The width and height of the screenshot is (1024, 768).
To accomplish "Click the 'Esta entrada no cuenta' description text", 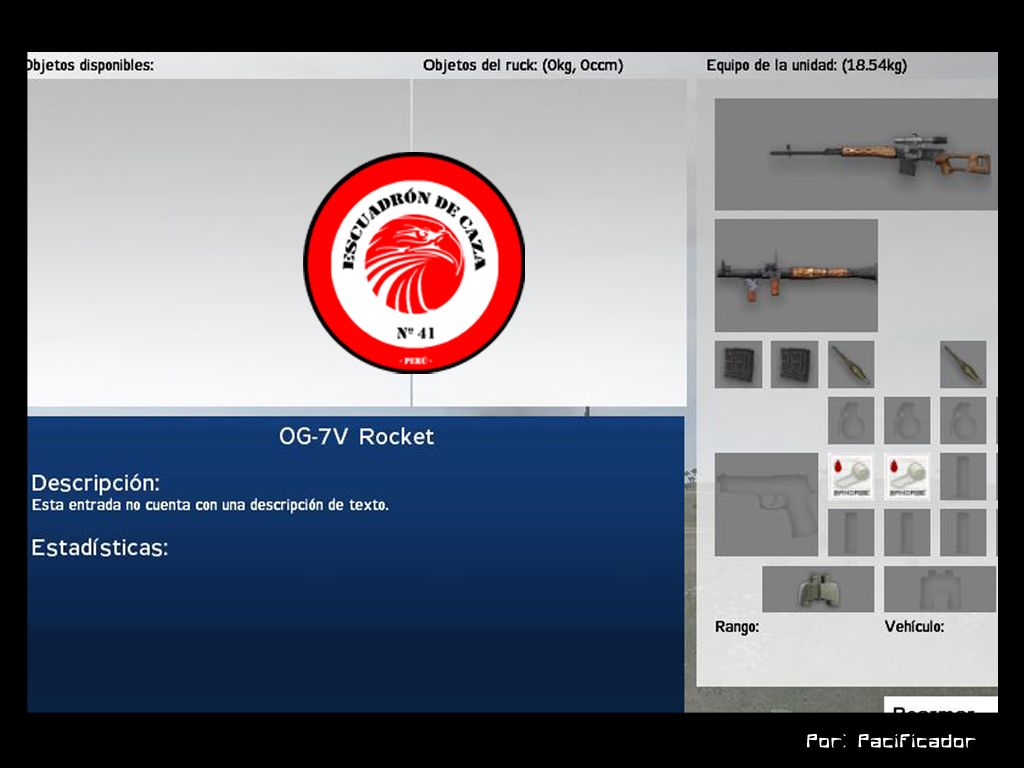I will point(210,505).
